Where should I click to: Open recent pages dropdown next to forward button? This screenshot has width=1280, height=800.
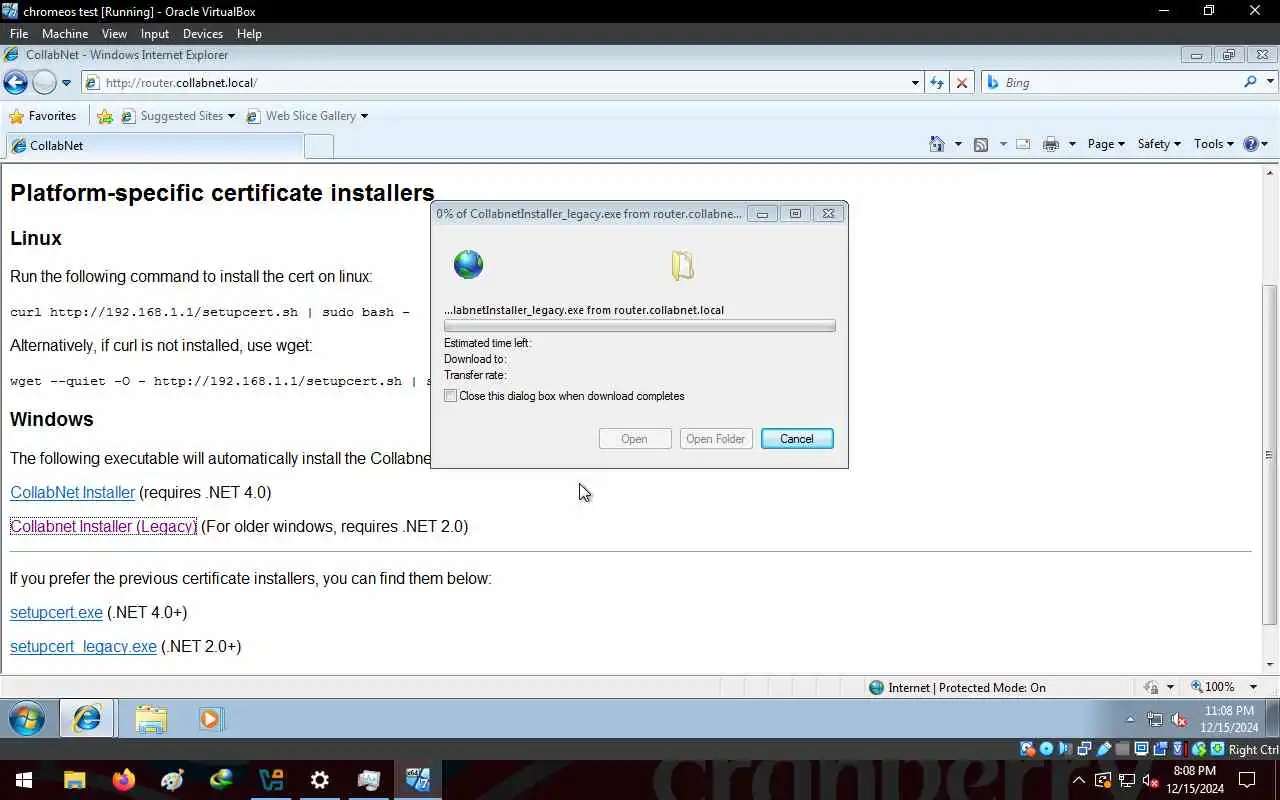pos(66,83)
